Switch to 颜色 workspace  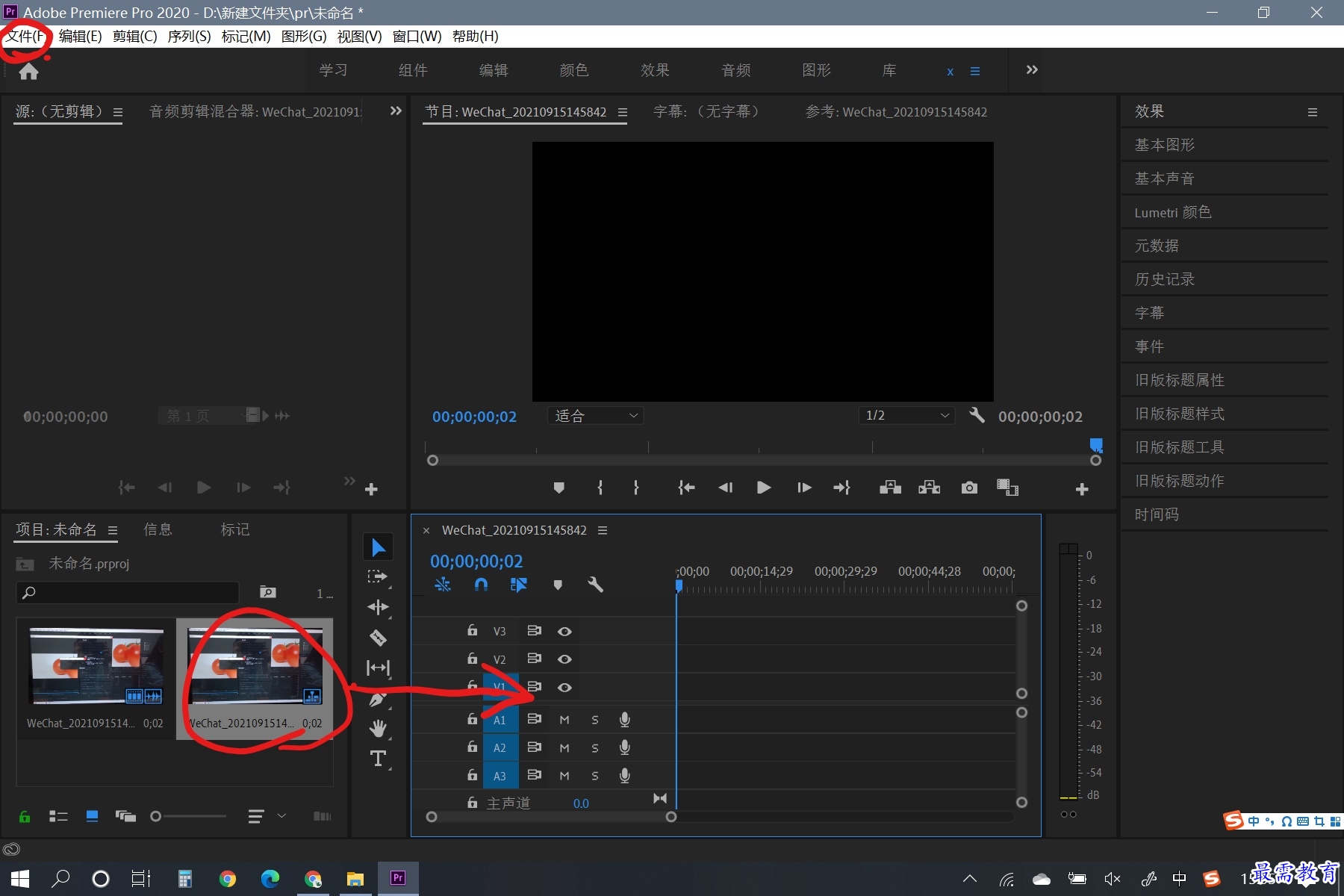(x=573, y=70)
